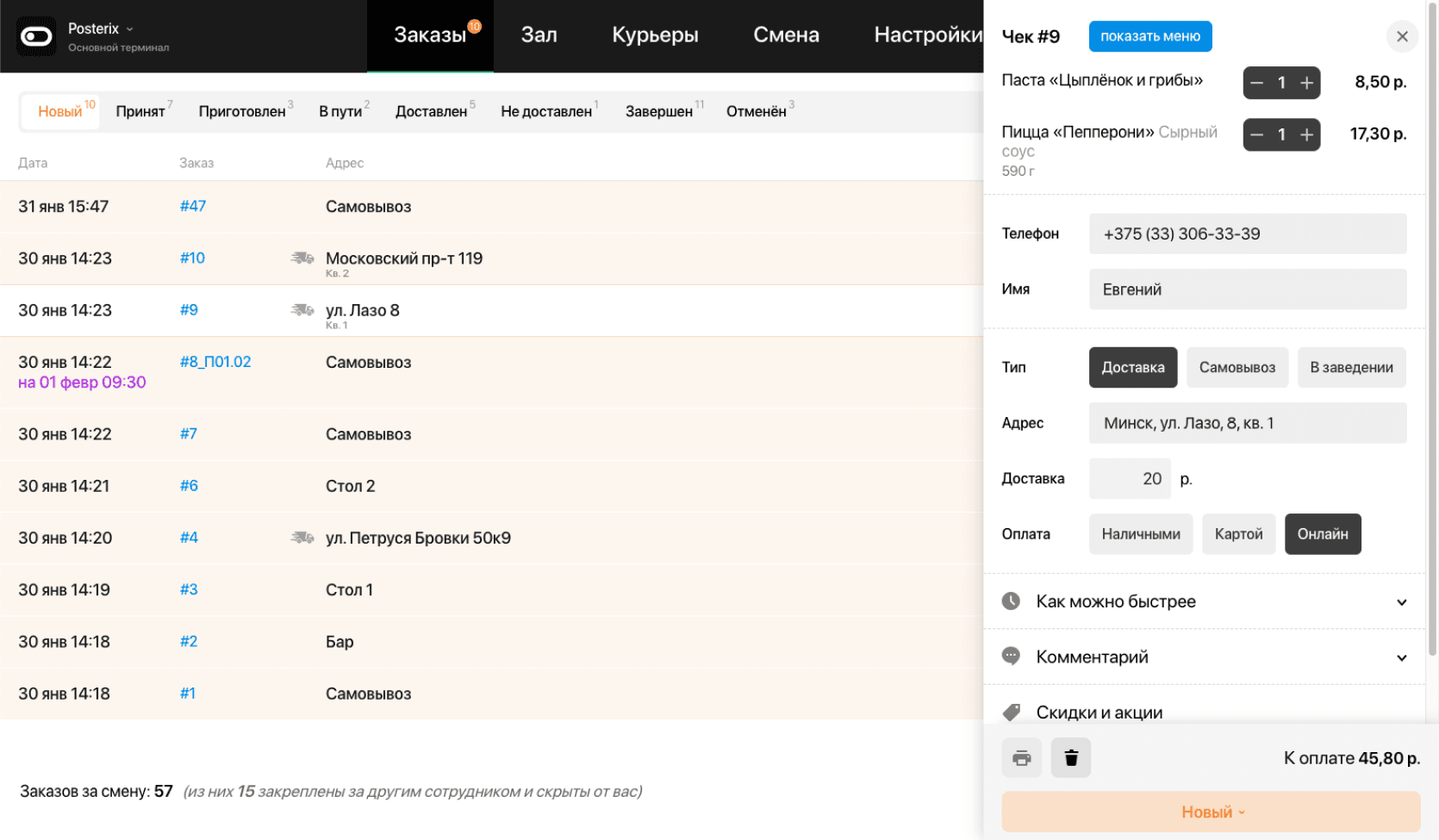Open order #3
The height and width of the screenshot is (840, 1439).
[x=189, y=589]
